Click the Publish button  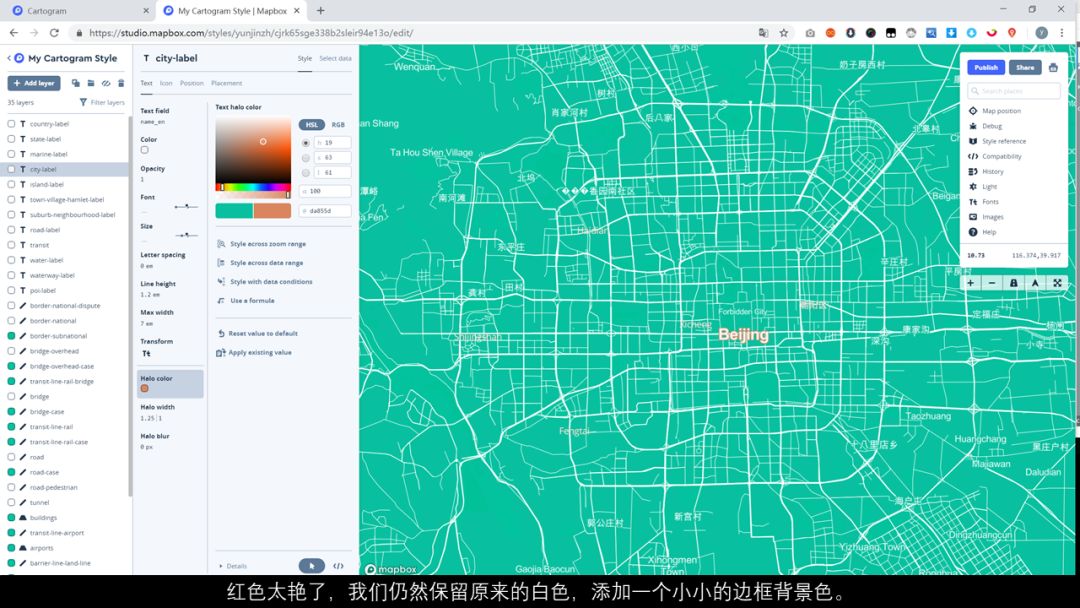coord(986,67)
